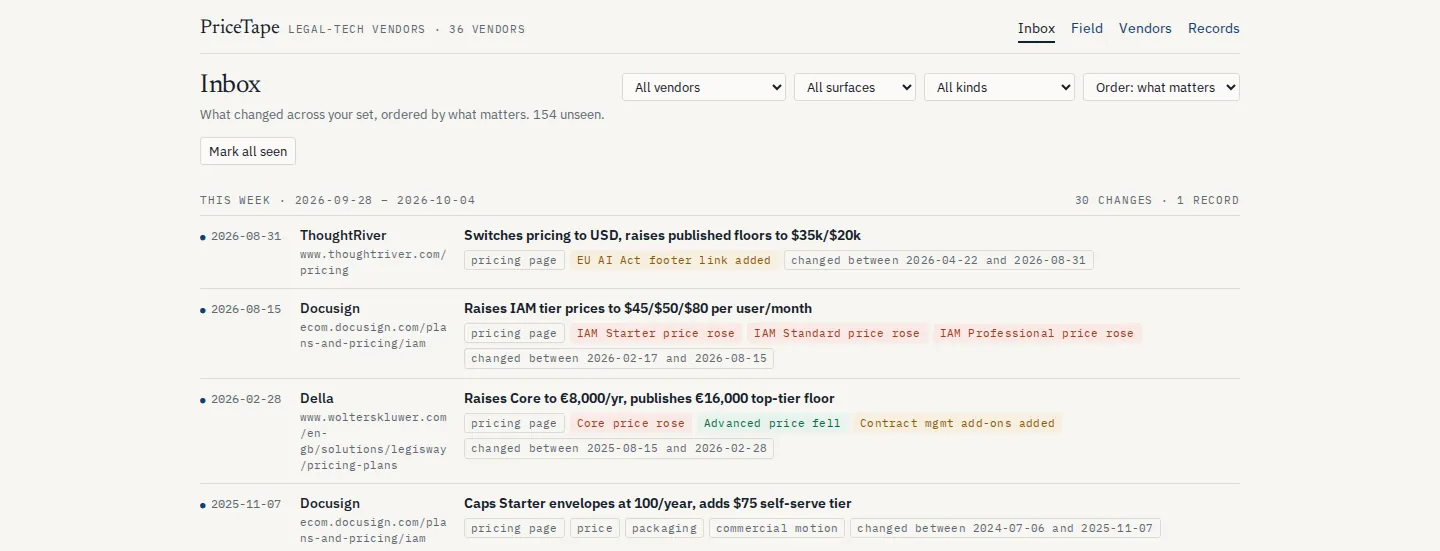
Task: Open Della Core €8,000/yr headline
Action: pyautogui.click(x=649, y=398)
